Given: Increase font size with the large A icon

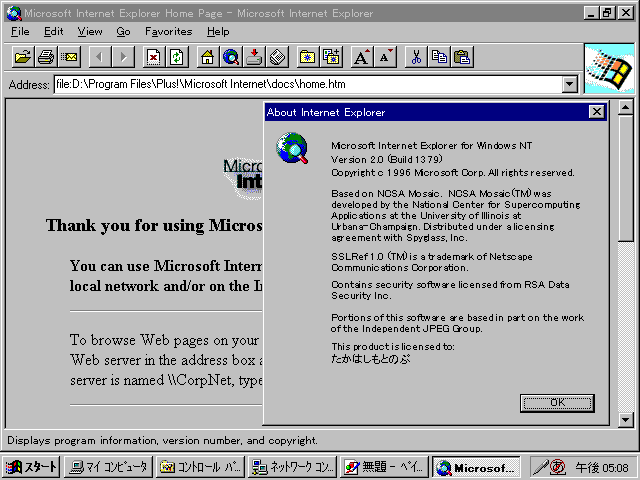Looking at the screenshot, I should point(362,57).
